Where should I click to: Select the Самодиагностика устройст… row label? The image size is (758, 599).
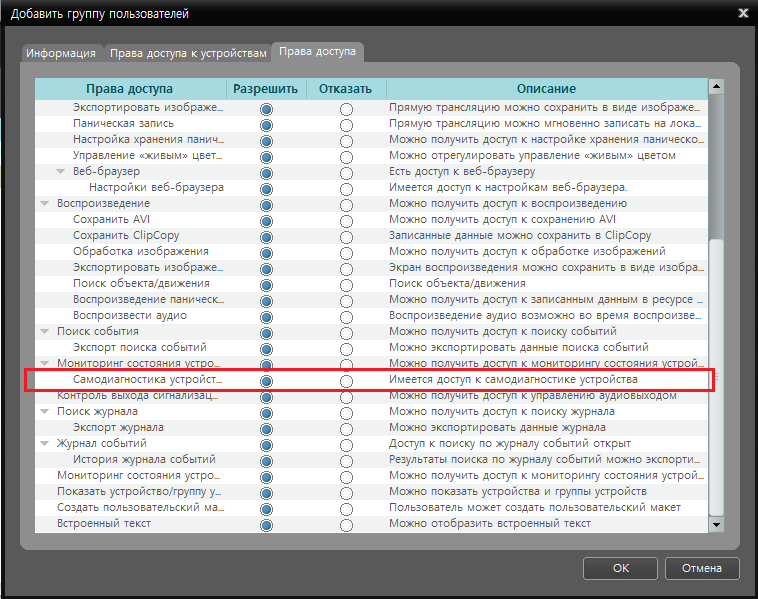147,380
